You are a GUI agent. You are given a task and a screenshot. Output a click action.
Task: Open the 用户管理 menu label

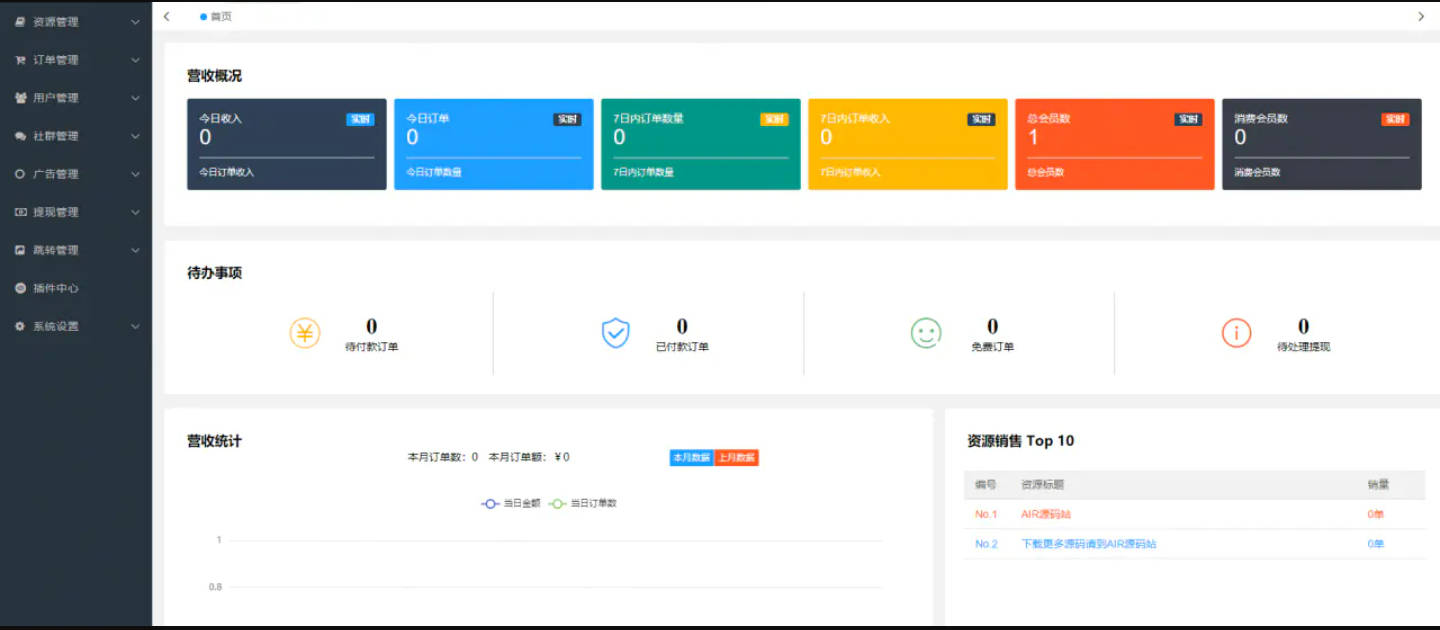click(x=56, y=98)
